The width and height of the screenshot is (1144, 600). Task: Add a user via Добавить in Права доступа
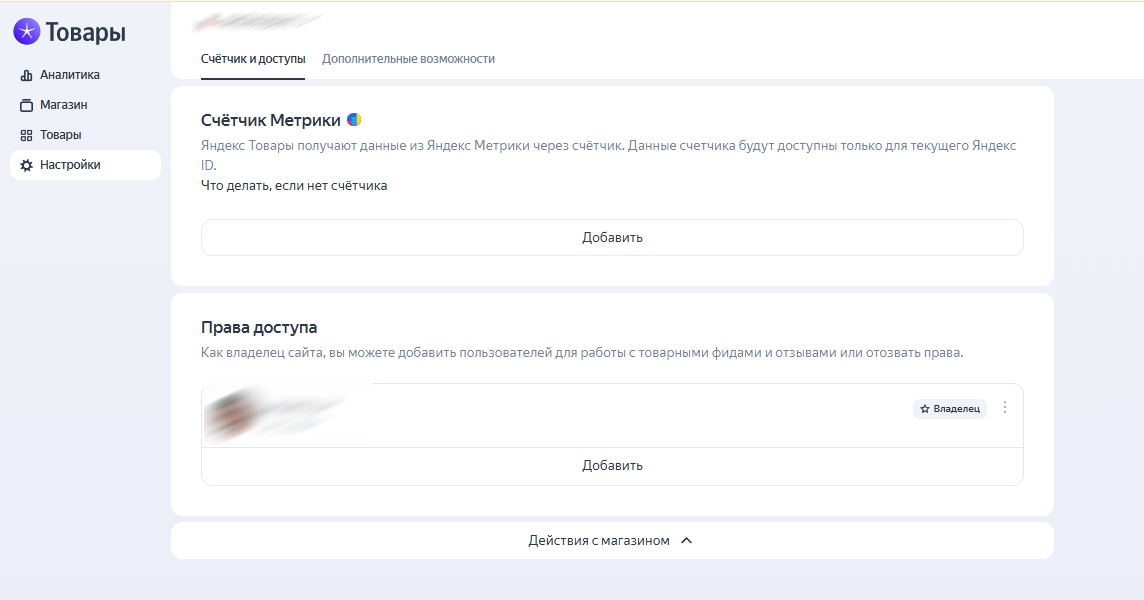(x=612, y=466)
